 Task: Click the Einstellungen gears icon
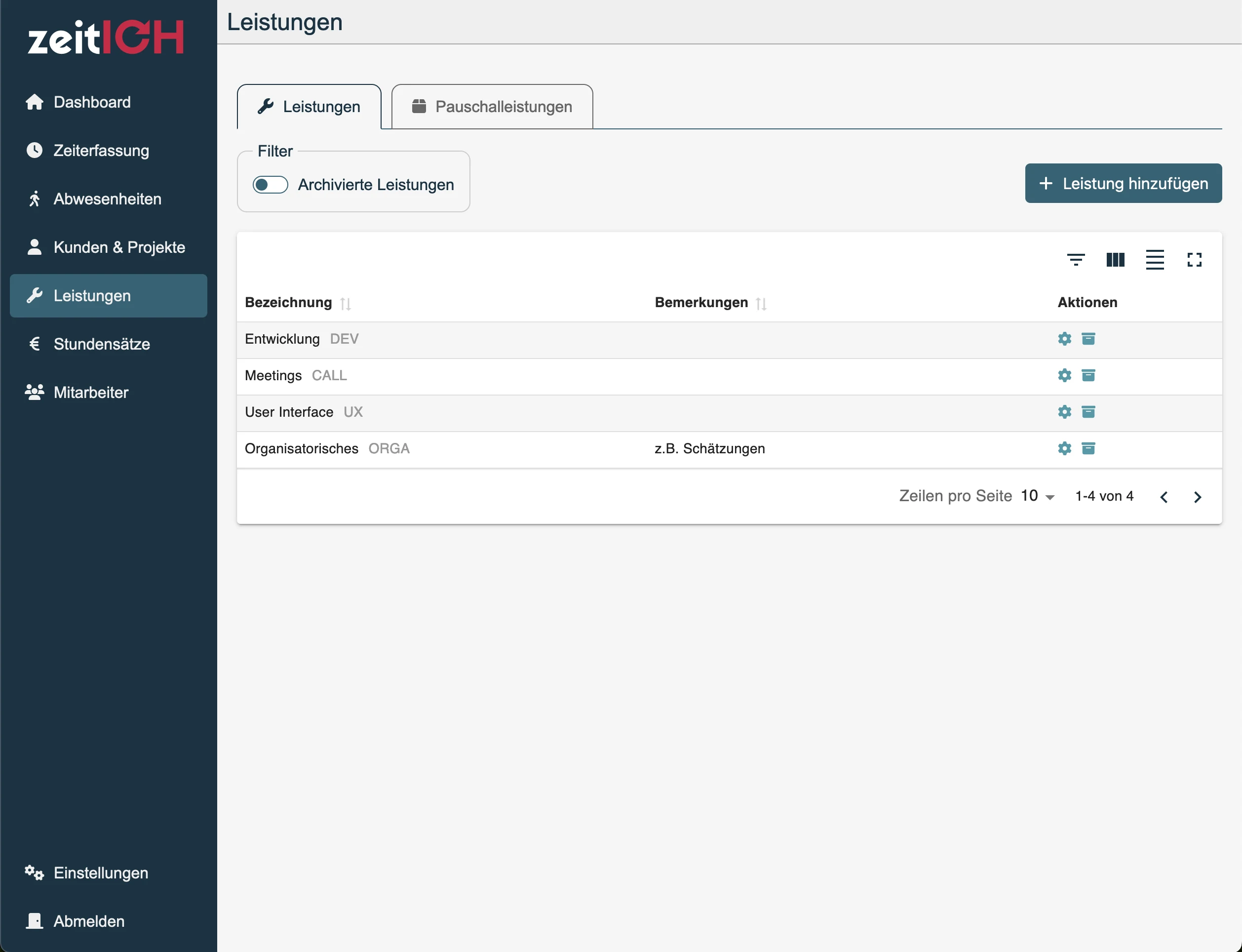tap(35, 873)
